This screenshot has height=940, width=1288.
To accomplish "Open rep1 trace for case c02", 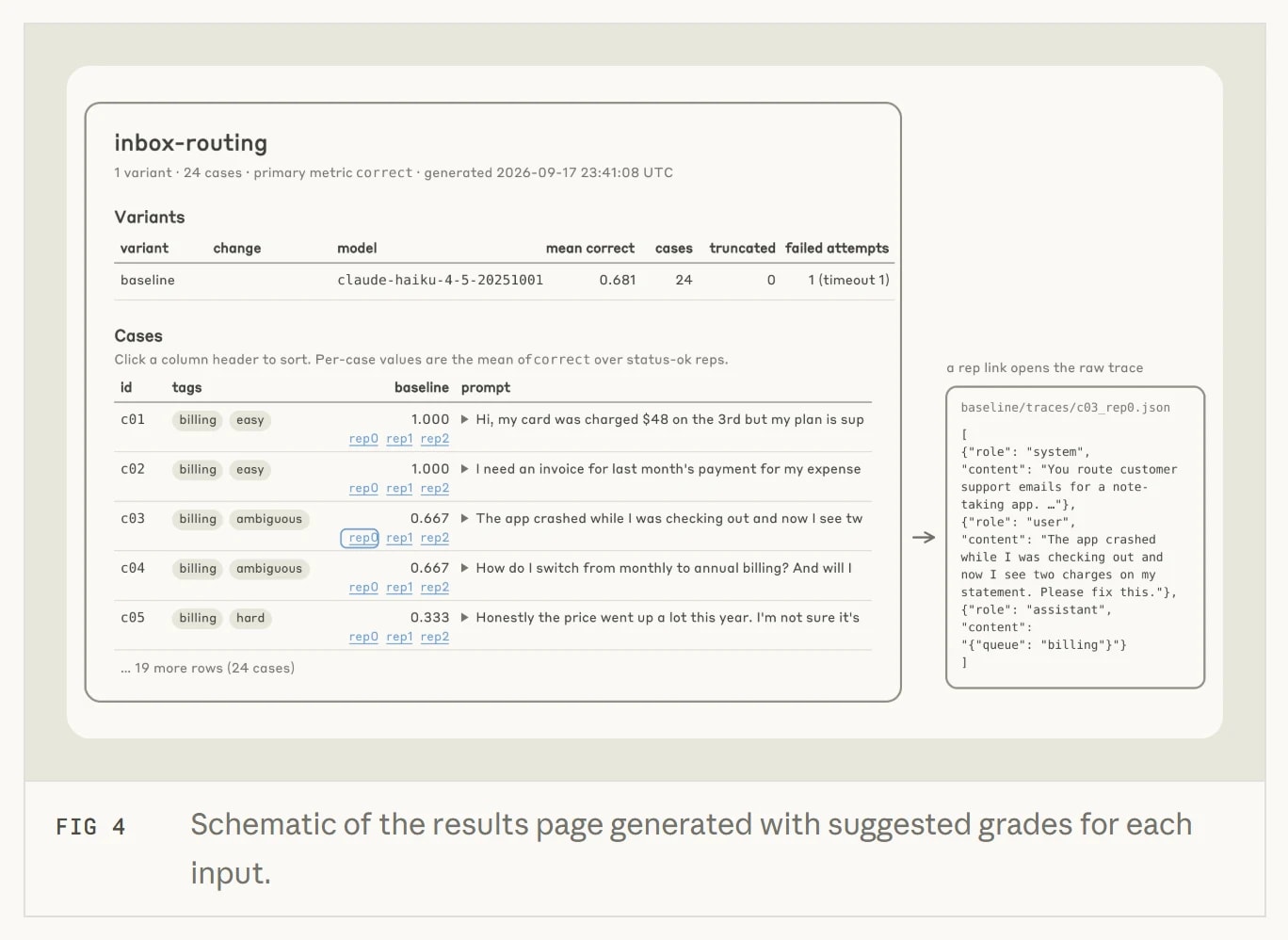I will (399, 489).
